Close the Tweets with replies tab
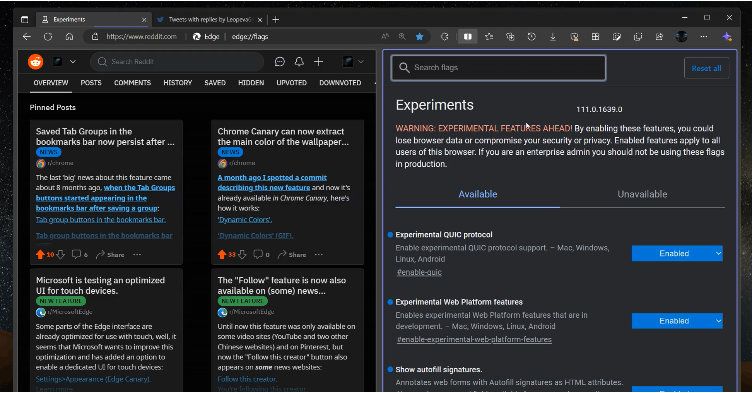Screen dimensions: 752x393 coord(259,20)
